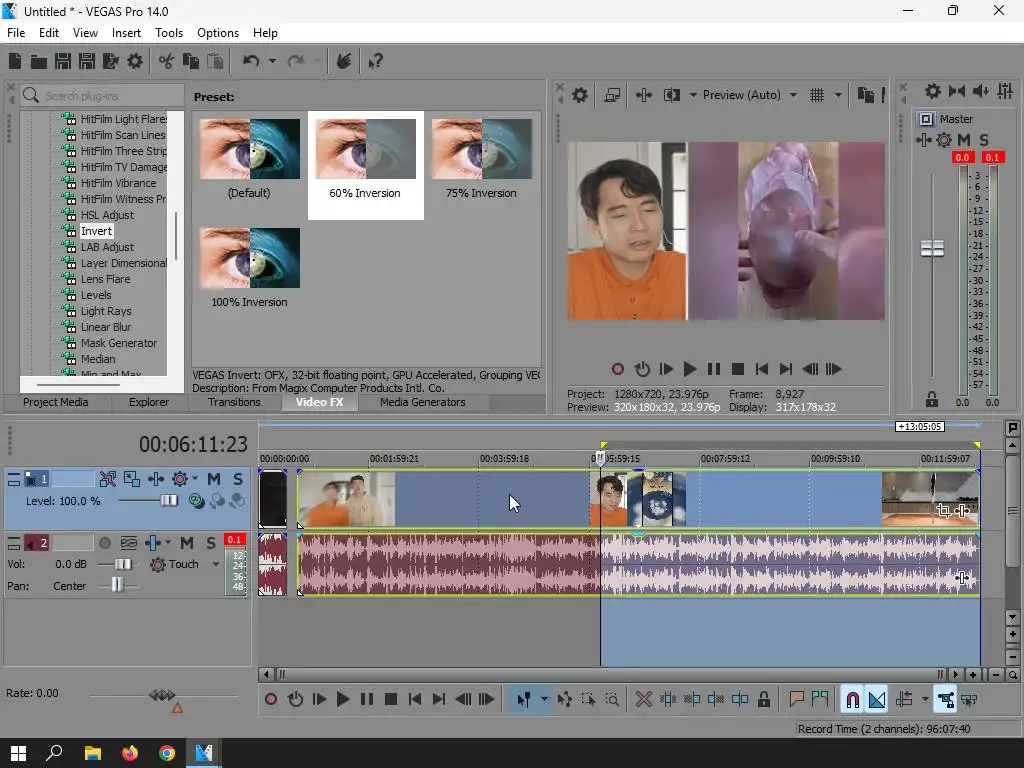
Task: Open the Insert menu
Action: [x=126, y=33]
